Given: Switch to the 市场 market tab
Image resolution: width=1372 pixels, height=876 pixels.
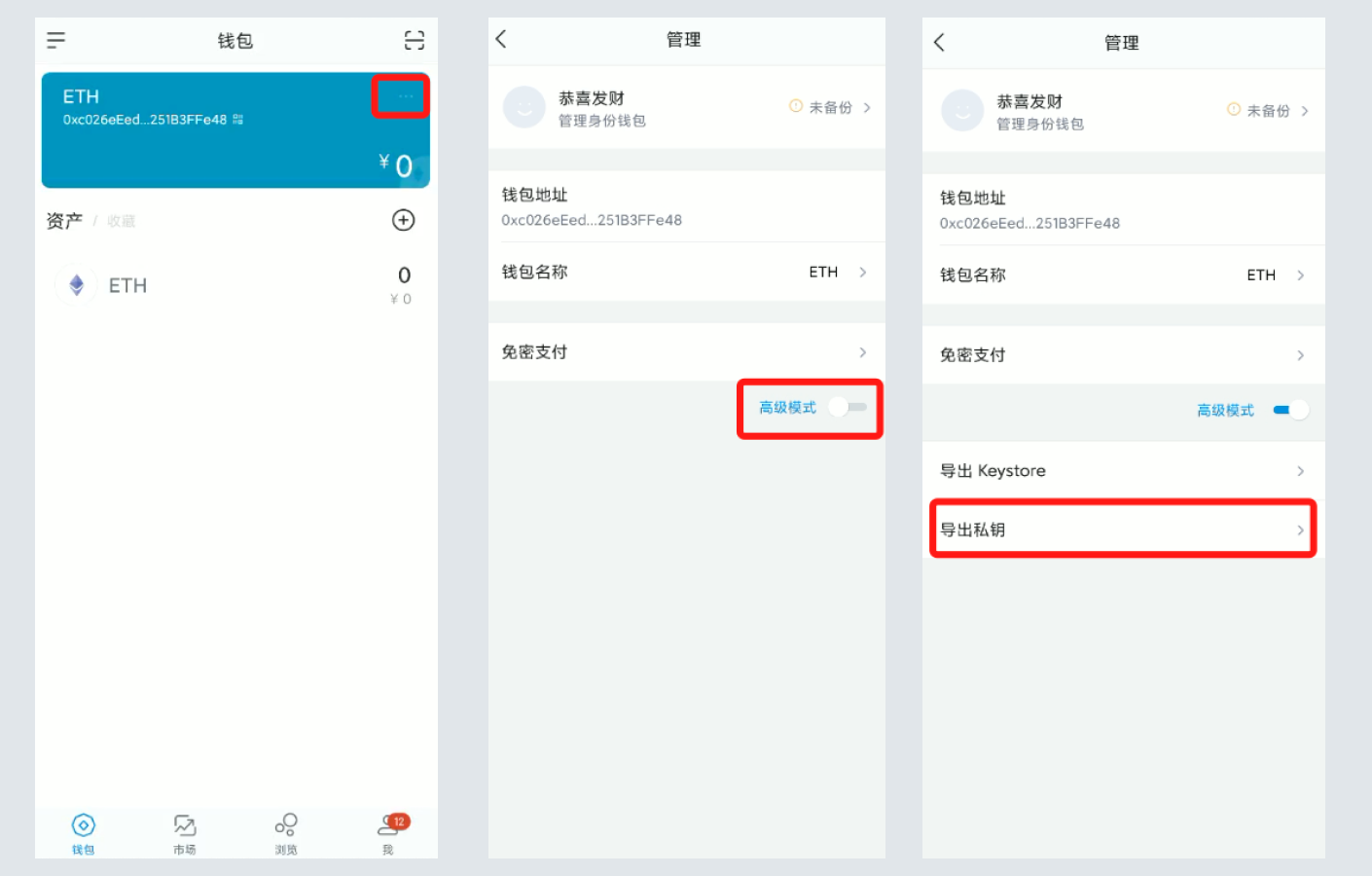Looking at the screenshot, I should [x=185, y=834].
